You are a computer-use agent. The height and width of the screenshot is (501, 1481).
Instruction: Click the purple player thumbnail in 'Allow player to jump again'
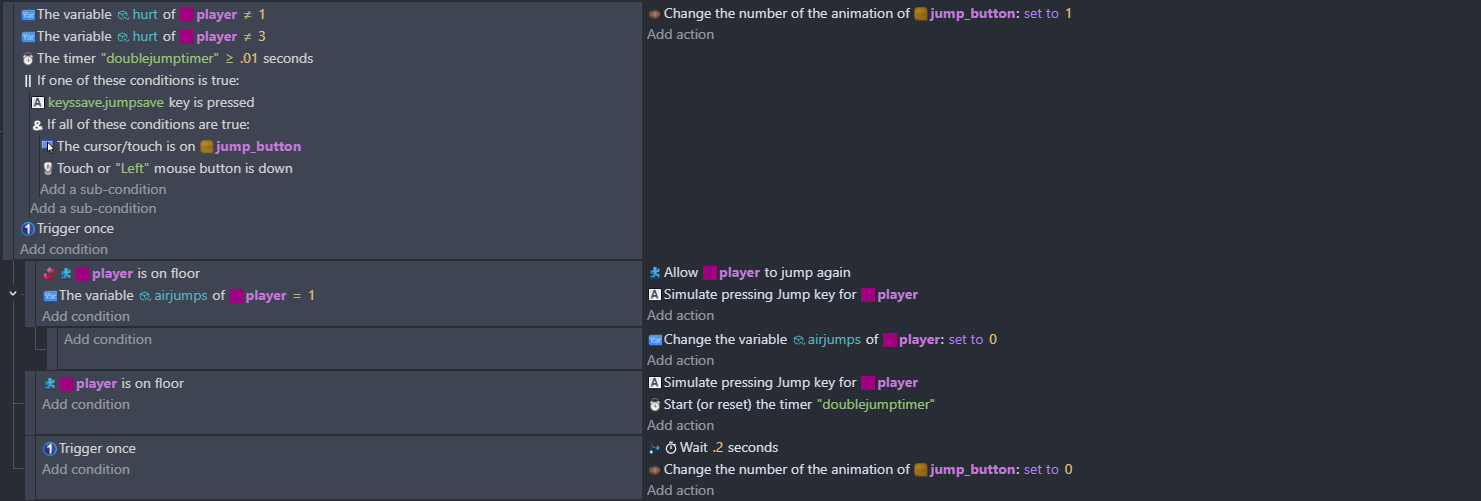point(710,273)
